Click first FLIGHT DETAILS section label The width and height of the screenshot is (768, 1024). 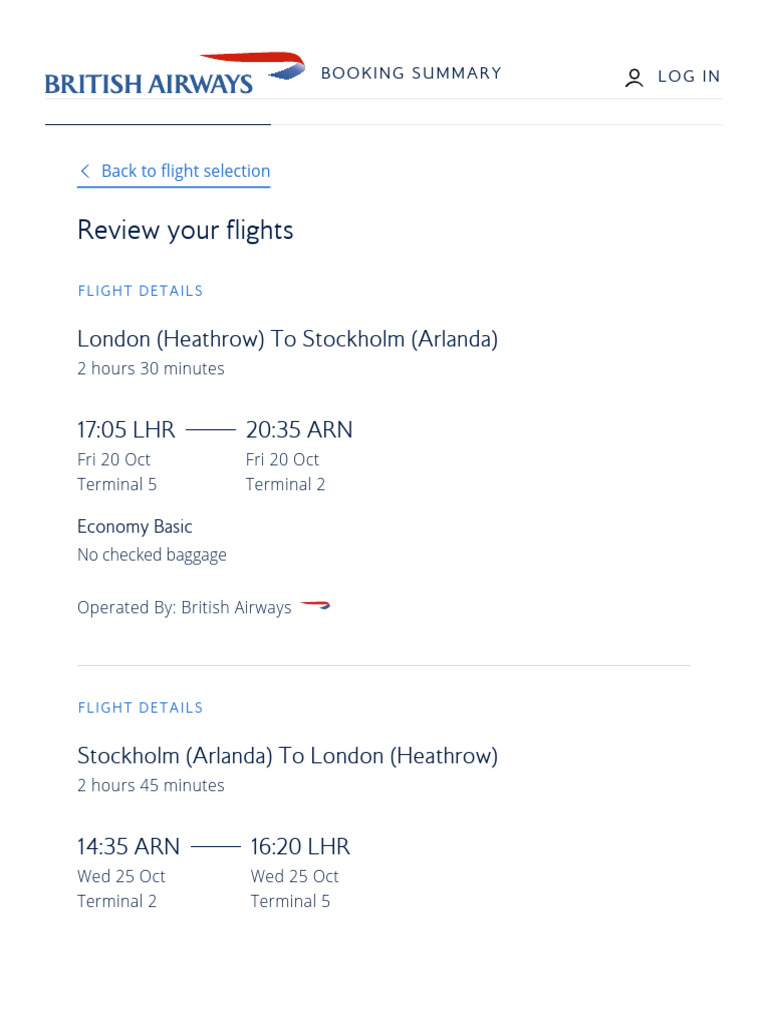point(140,291)
